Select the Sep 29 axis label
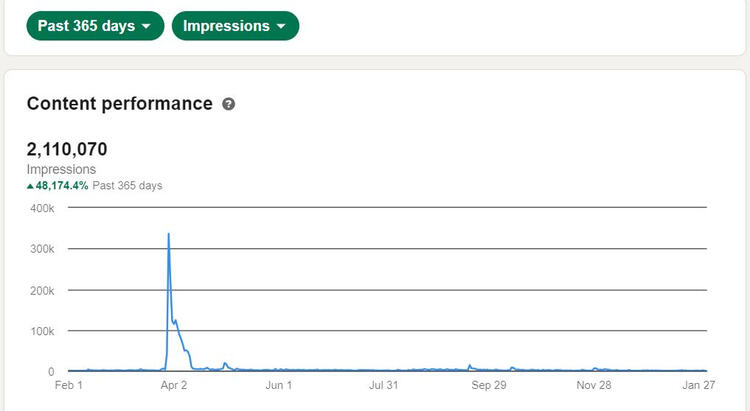 click(x=489, y=385)
